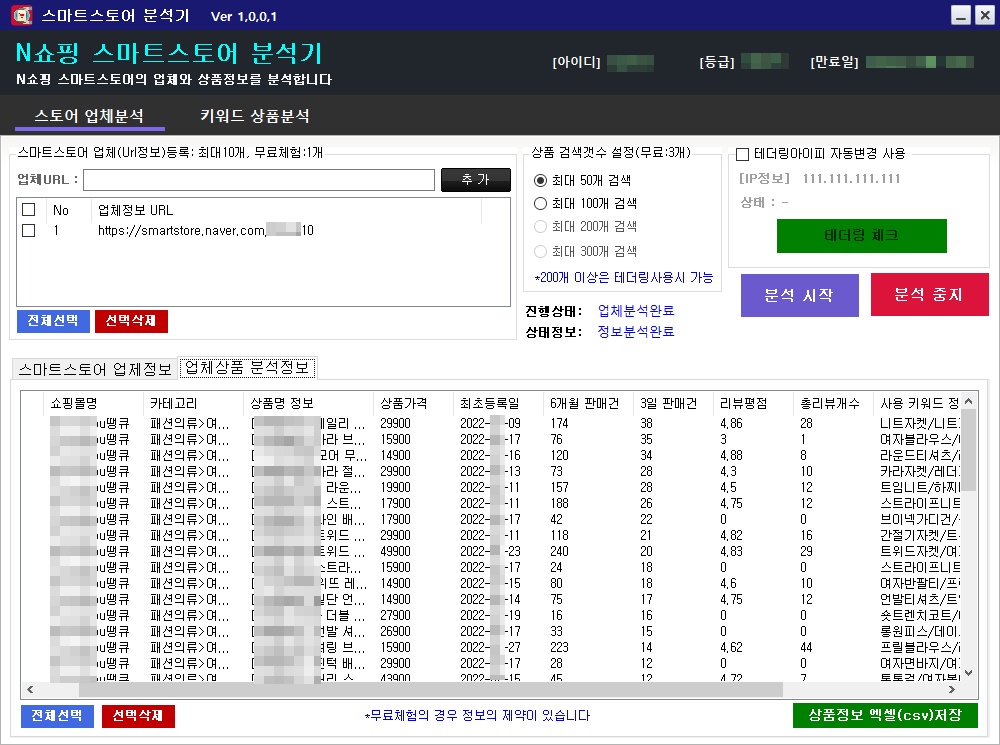Select the smartstore.naver.com URL entry
Viewport: 1000px width, 745px height.
point(205,230)
